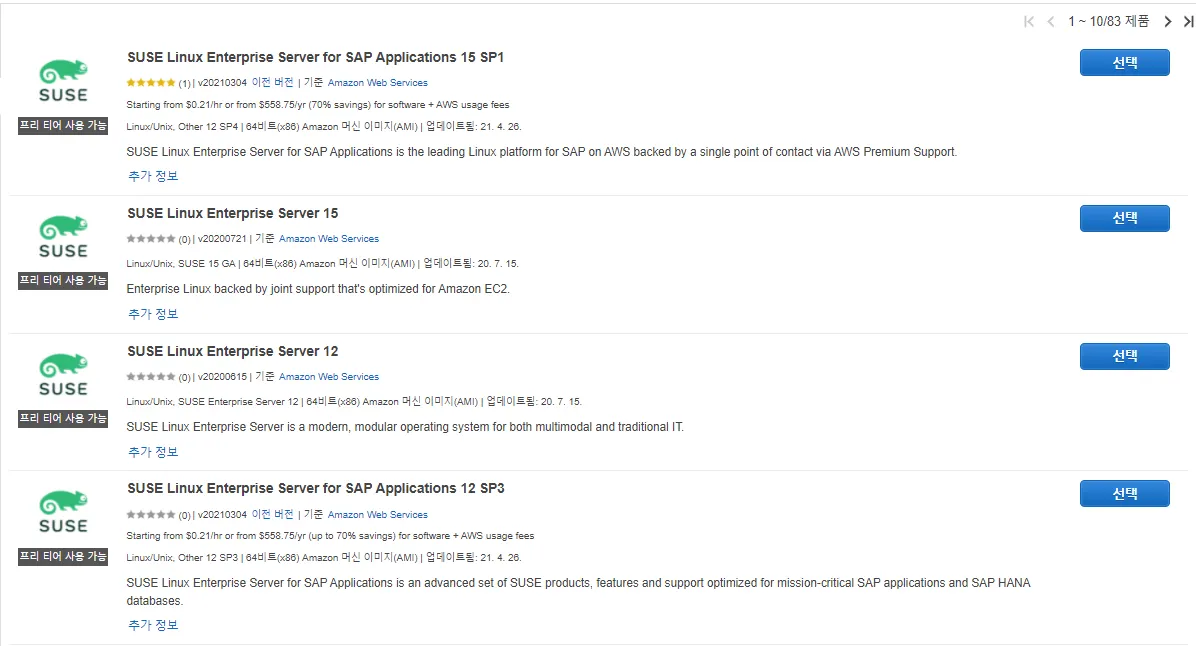Screen dimensions: 1196x646
Task: Click pricing text '70% savings' for SAP 15 SP1
Action: click(339, 104)
